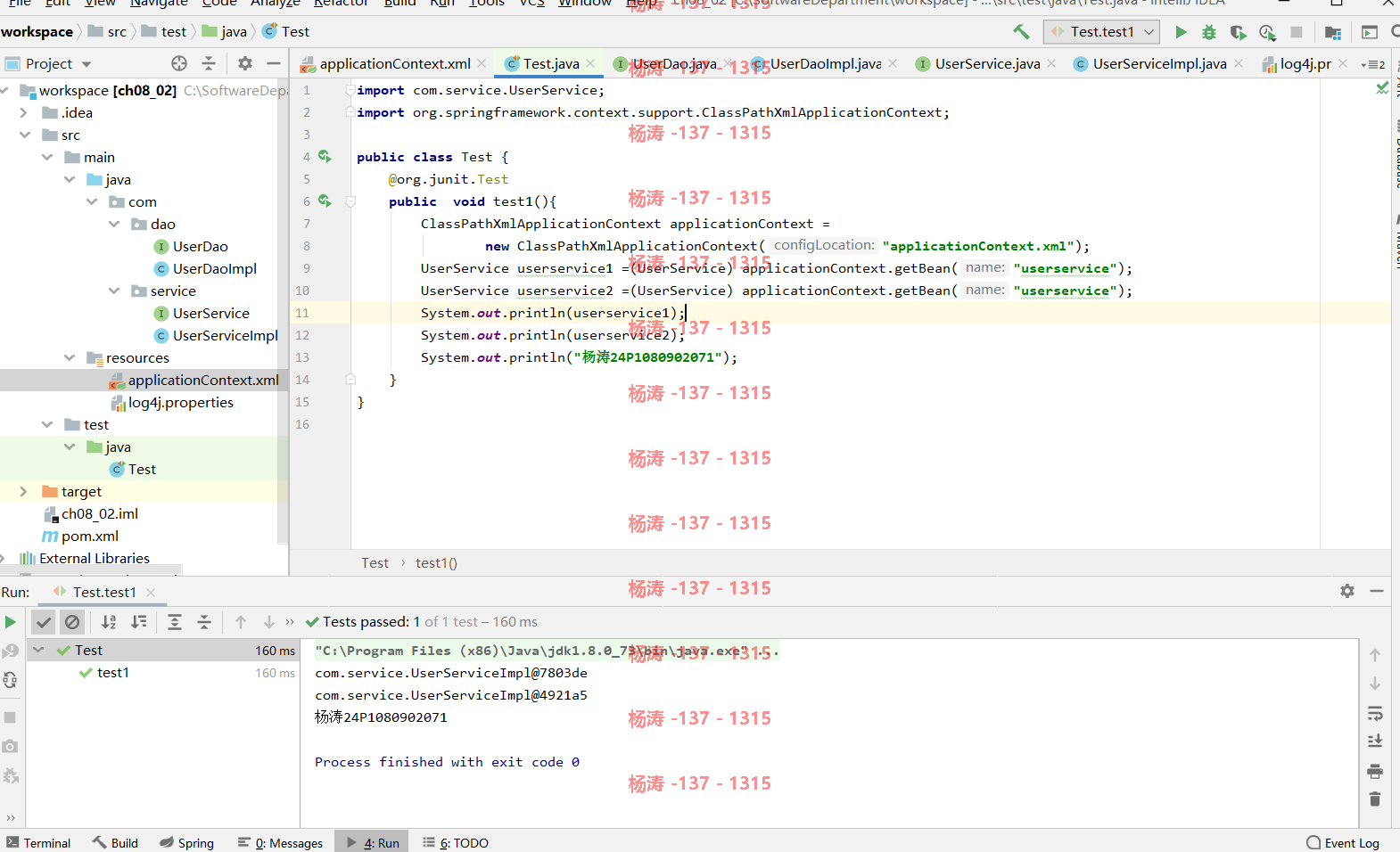Screen dimensions: 1400x852
Task: Toggle Sort Alphabetically in test results
Action: [109, 622]
